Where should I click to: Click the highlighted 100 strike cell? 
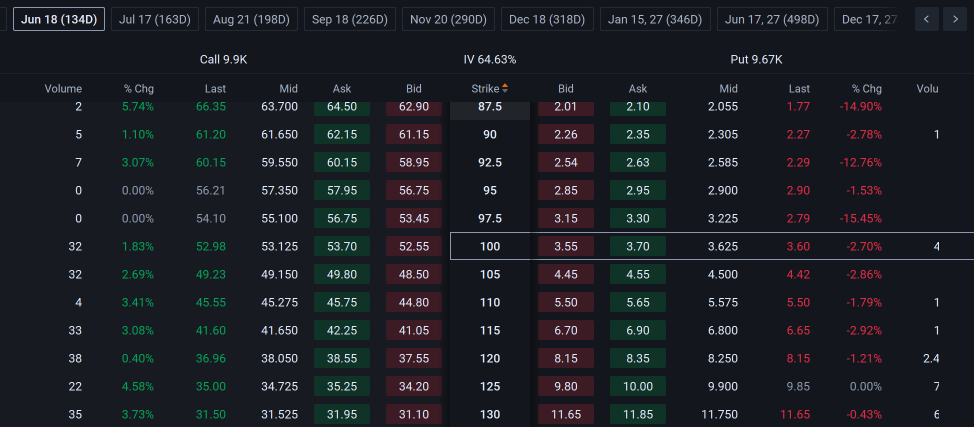coord(489,247)
